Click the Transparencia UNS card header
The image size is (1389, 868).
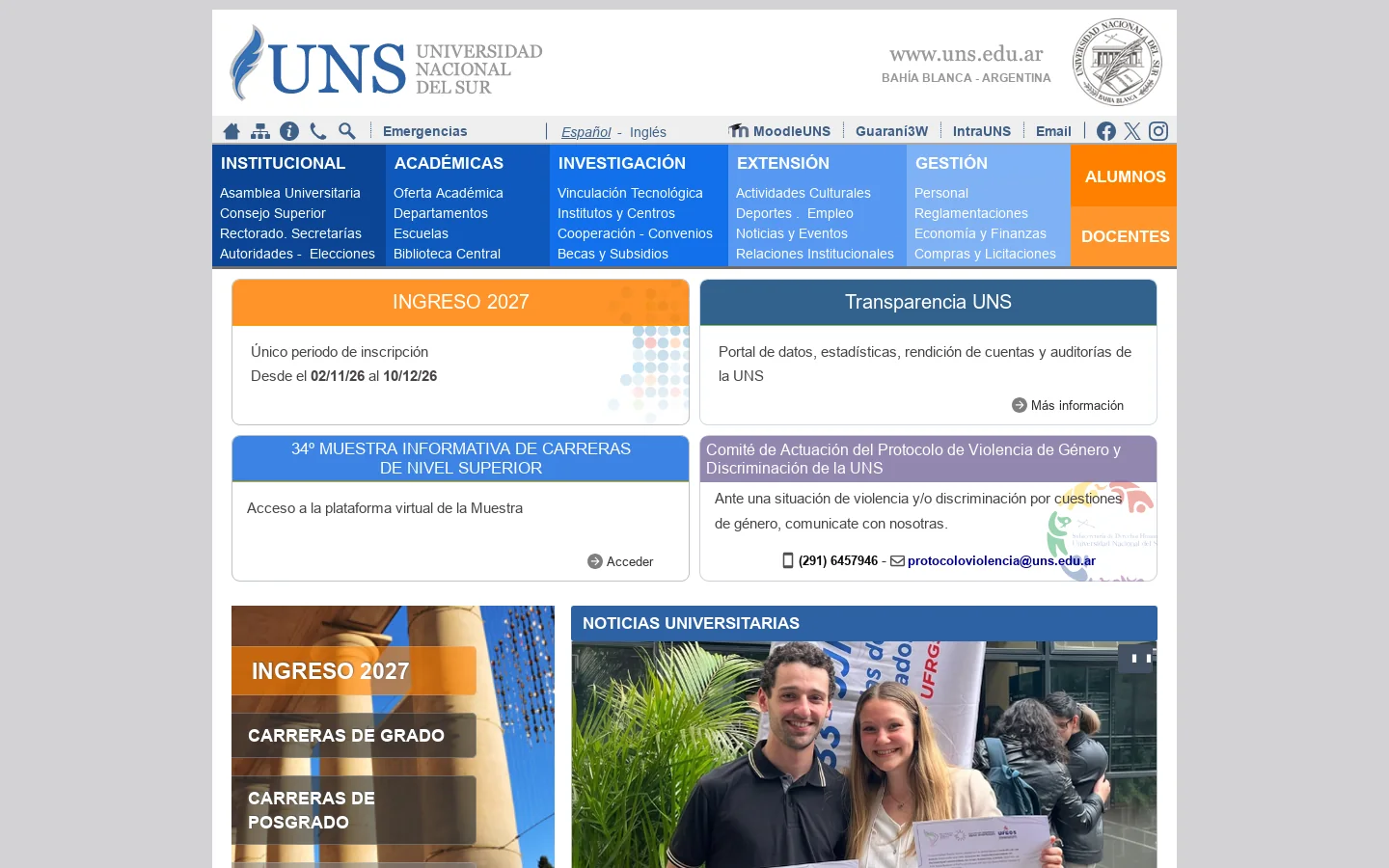tap(928, 302)
